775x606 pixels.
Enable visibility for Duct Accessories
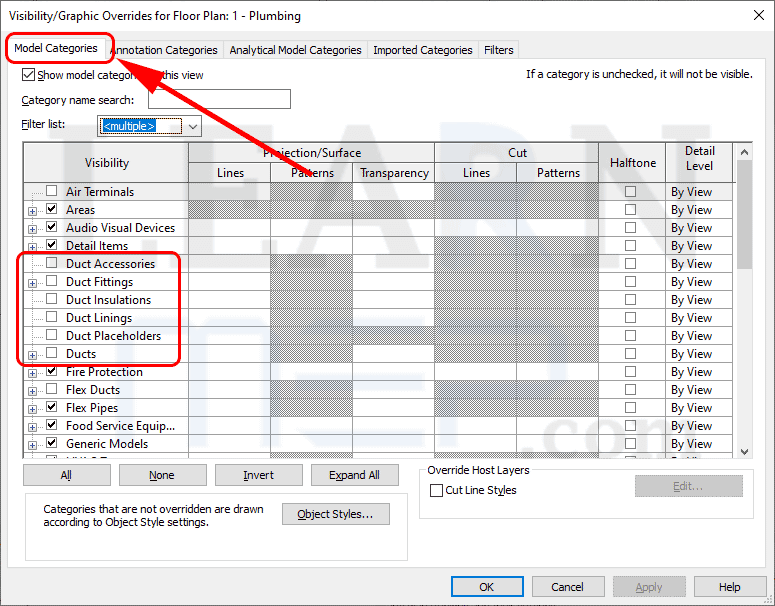click(52, 264)
